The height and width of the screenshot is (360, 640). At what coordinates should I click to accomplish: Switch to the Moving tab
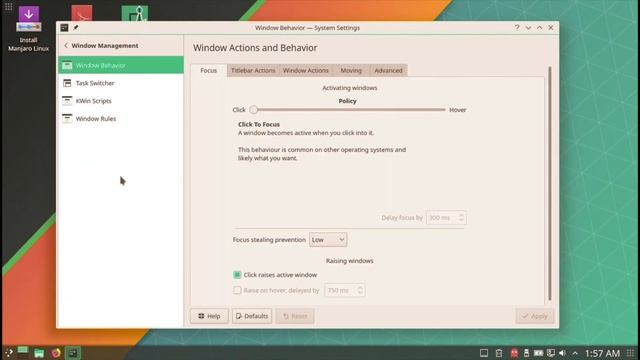351,71
